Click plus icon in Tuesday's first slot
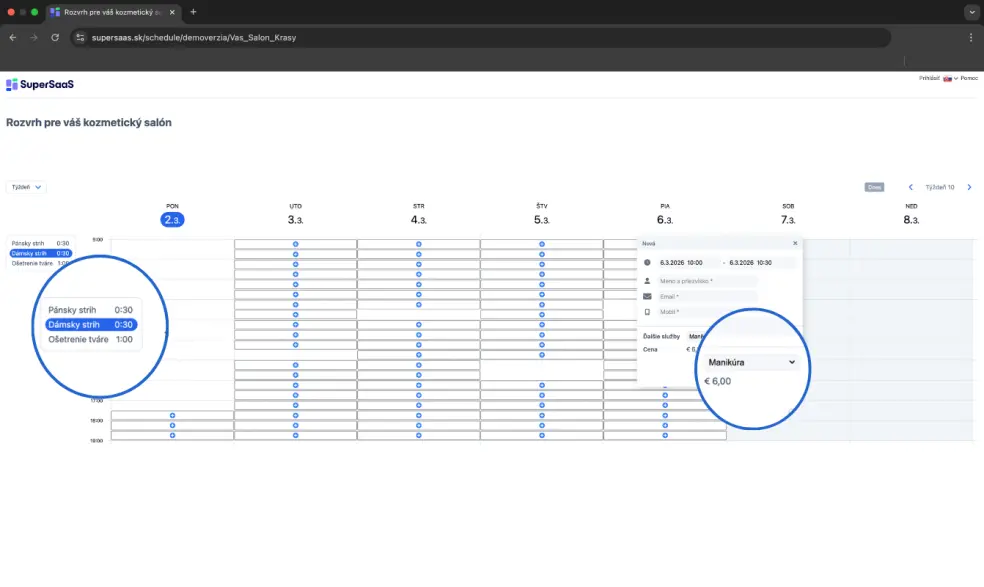Image resolution: width=984 pixels, height=587 pixels. pos(295,244)
